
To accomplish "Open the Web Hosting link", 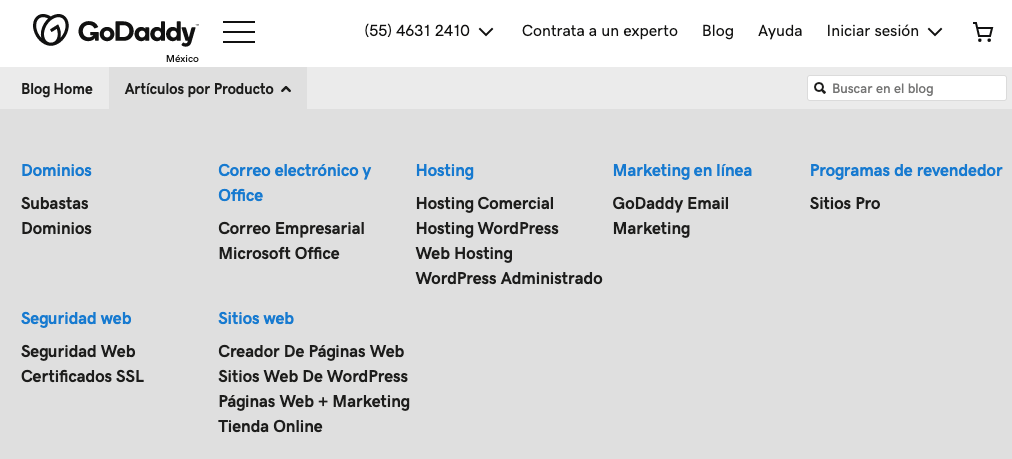I will click(x=464, y=254).
